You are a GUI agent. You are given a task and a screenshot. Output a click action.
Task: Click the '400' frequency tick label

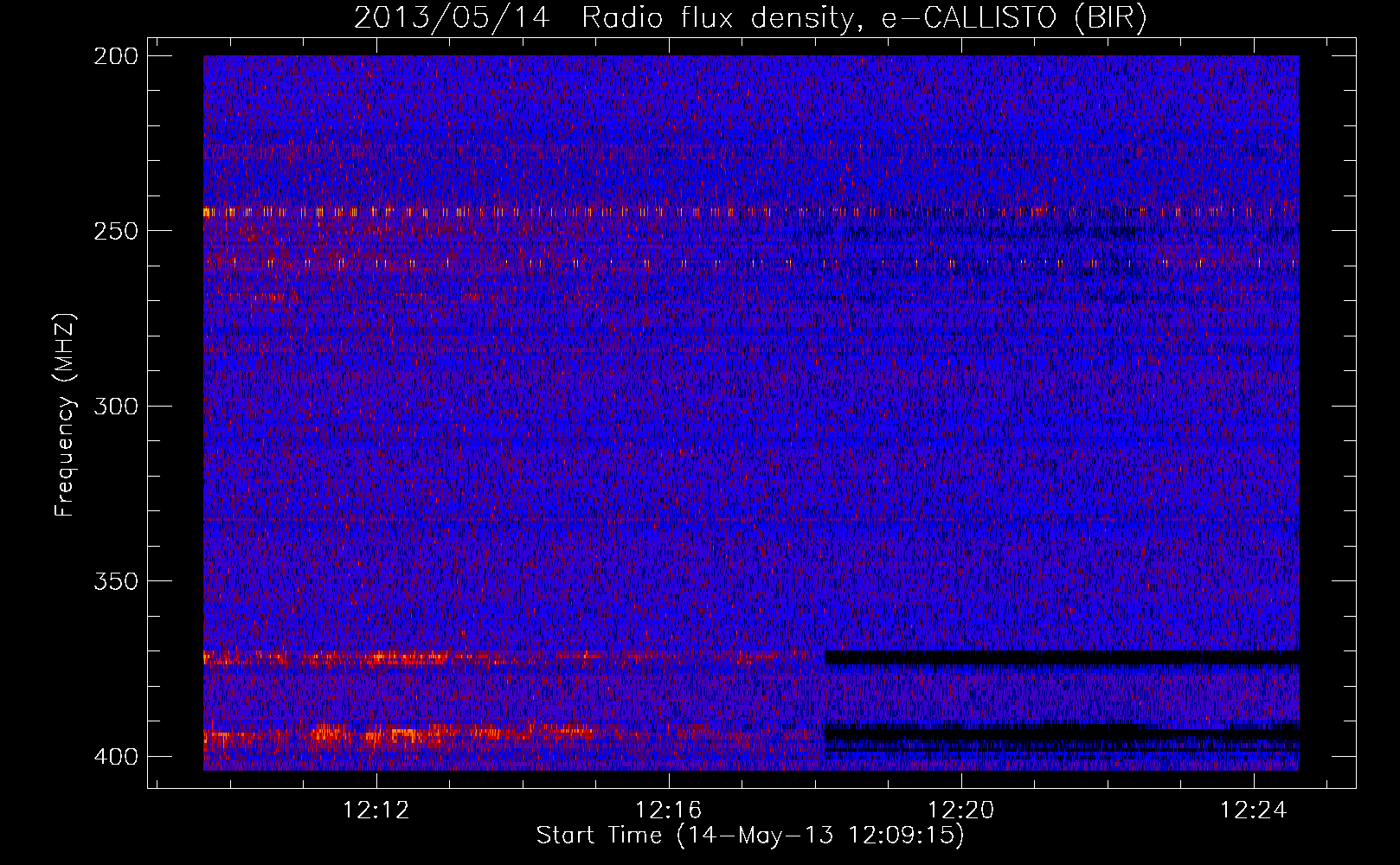click(x=116, y=757)
